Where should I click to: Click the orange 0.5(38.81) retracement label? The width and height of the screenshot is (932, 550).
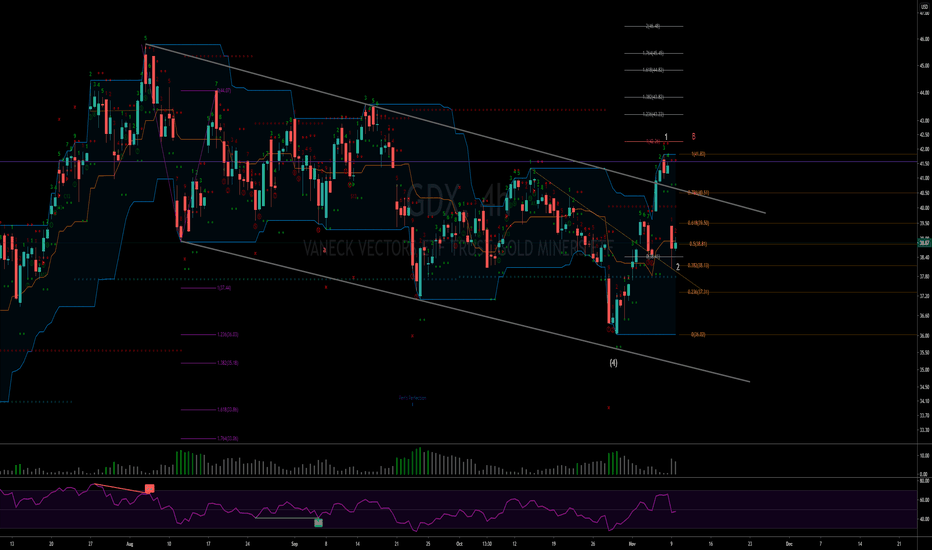tap(698, 244)
